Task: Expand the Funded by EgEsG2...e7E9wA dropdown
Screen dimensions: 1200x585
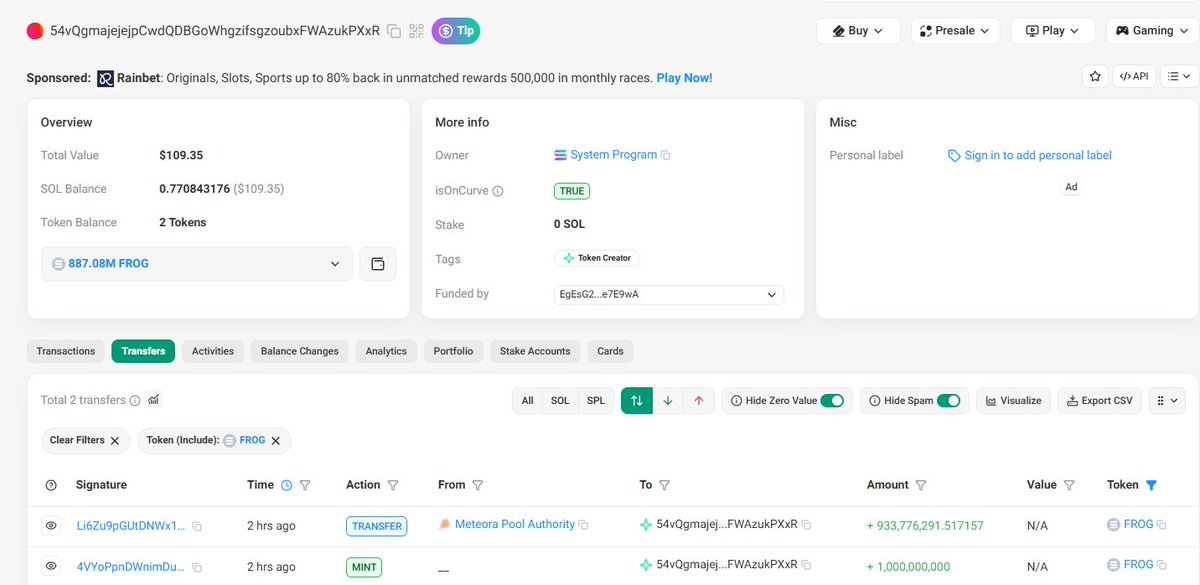Action: (669, 295)
